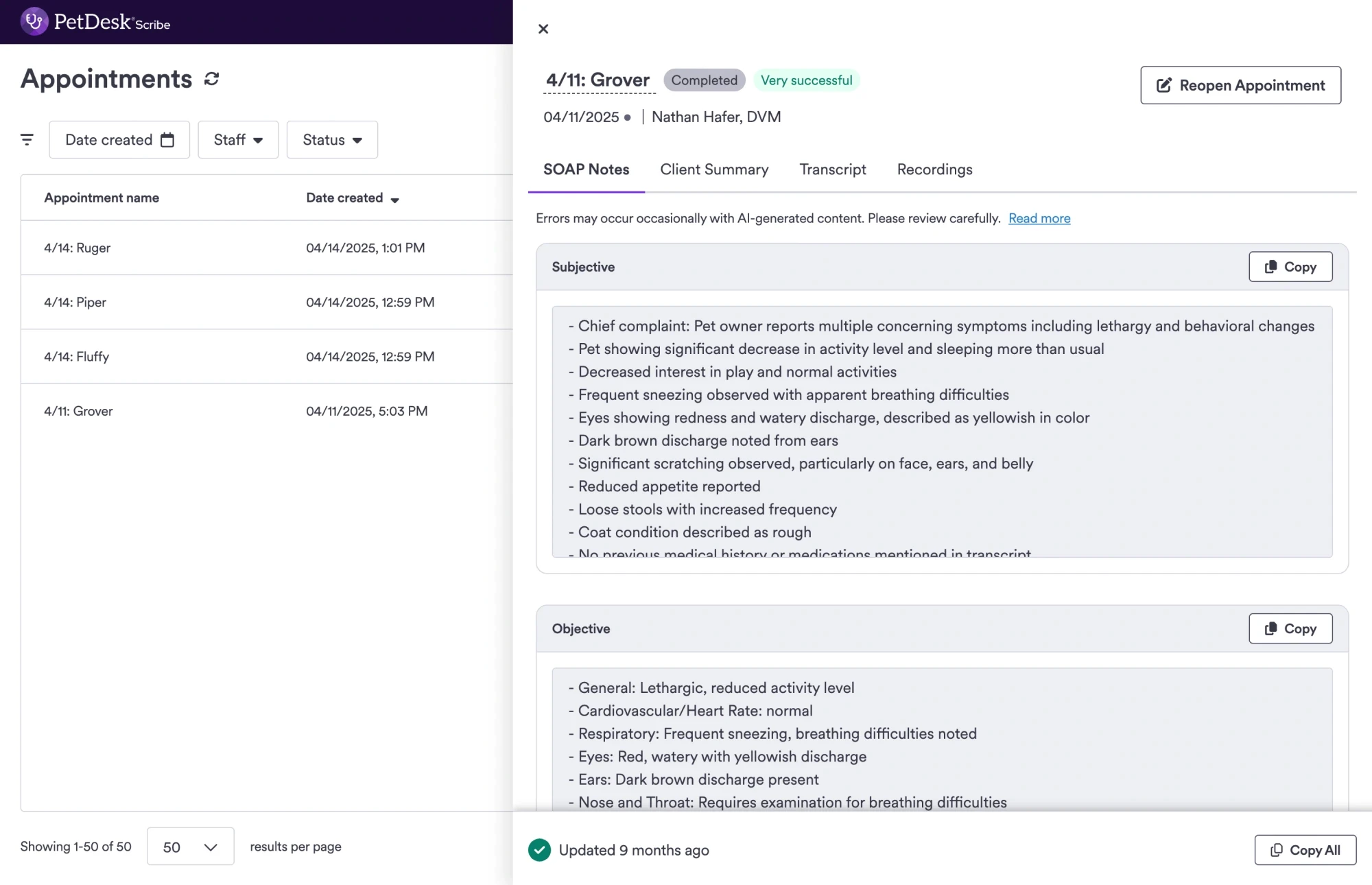This screenshot has width=1372, height=885.
Task: Open the Transcript tab
Action: point(832,169)
